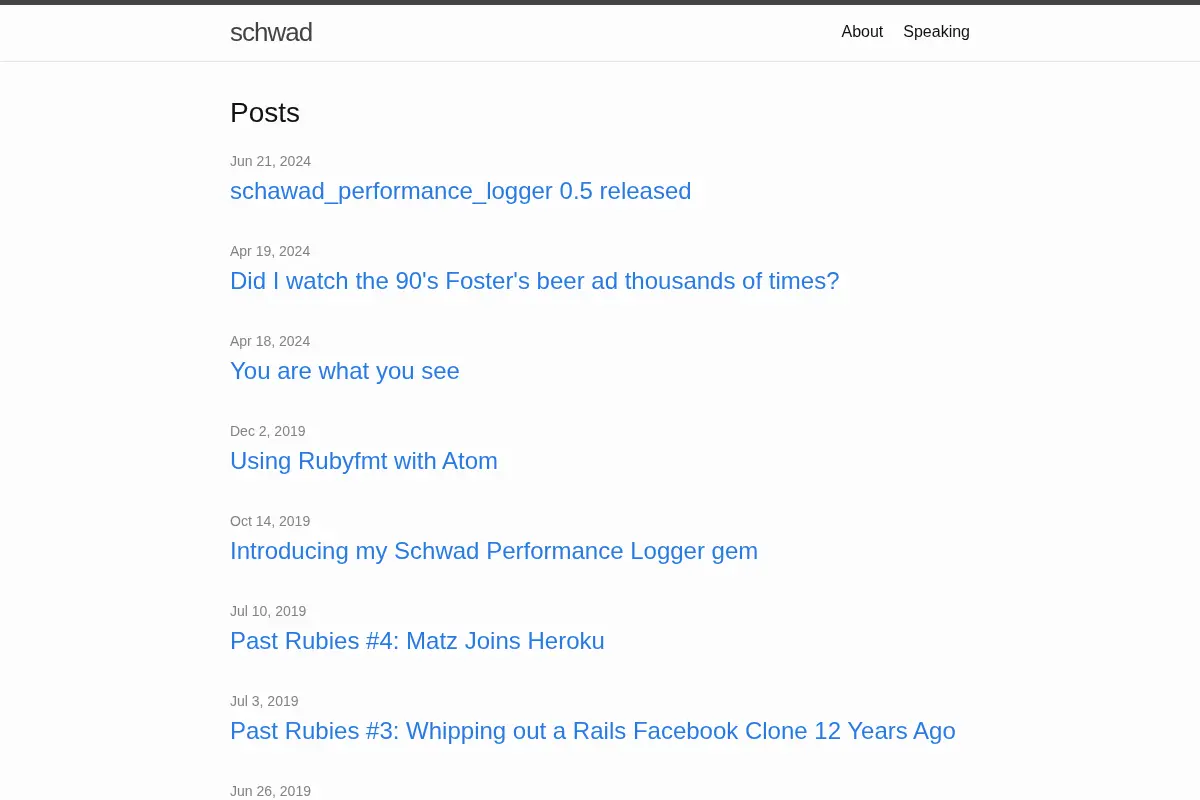Click the schwad site title
Viewport: 1200px width, 800px height.
pyautogui.click(x=271, y=32)
